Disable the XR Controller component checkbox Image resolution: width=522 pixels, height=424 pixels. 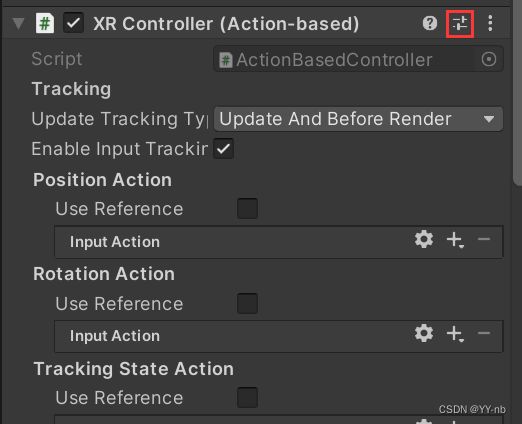coord(73,23)
